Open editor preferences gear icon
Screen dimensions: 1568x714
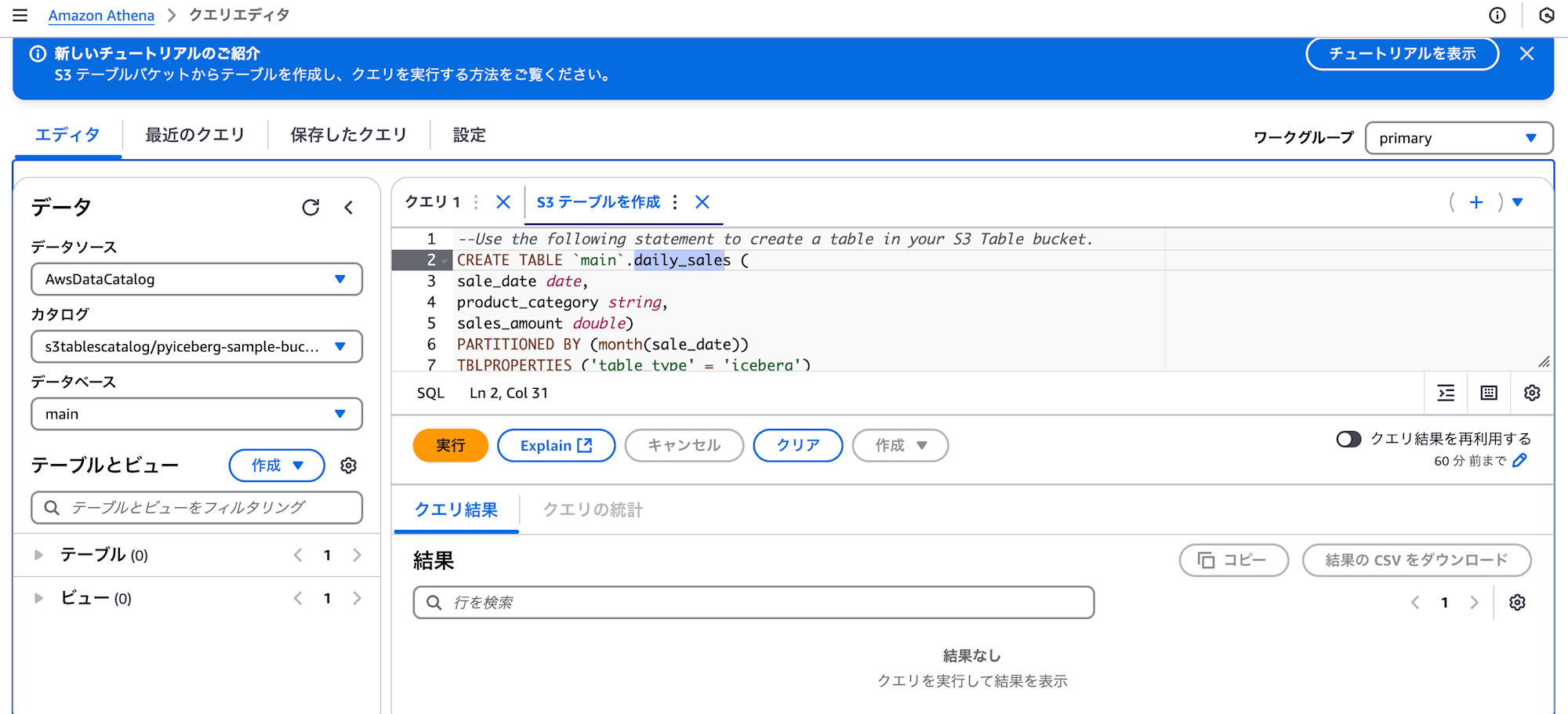click(1532, 393)
